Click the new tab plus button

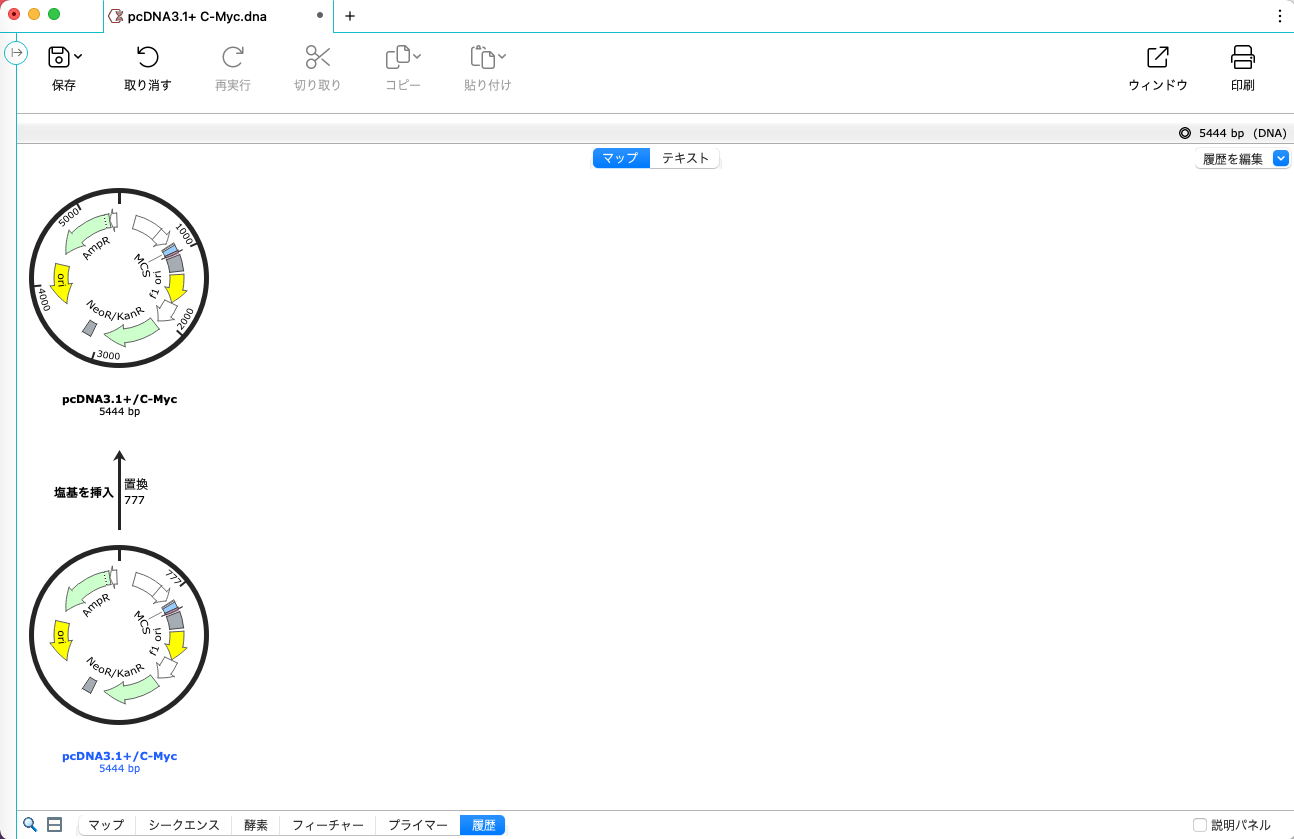pyautogui.click(x=350, y=16)
